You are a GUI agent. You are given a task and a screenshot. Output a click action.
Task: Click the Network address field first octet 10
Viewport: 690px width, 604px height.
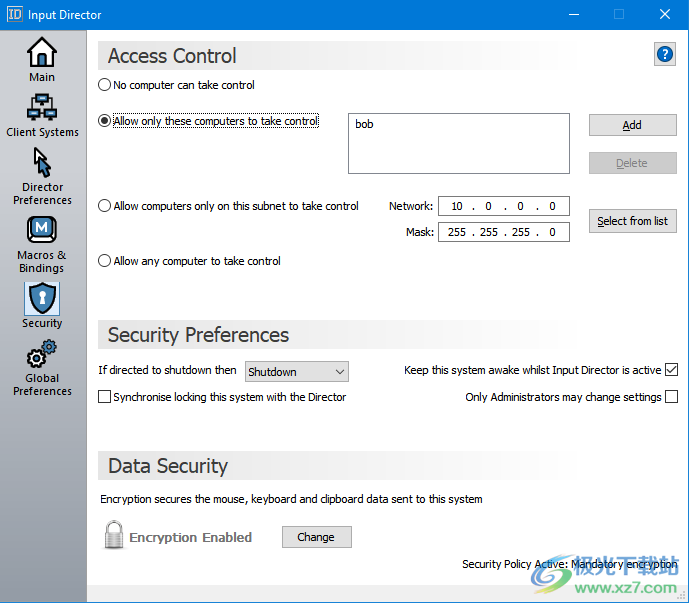click(457, 206)
